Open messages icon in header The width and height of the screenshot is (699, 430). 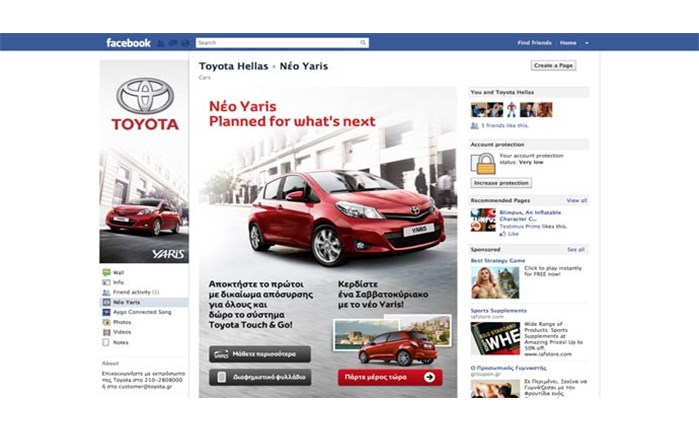point(173,43)
